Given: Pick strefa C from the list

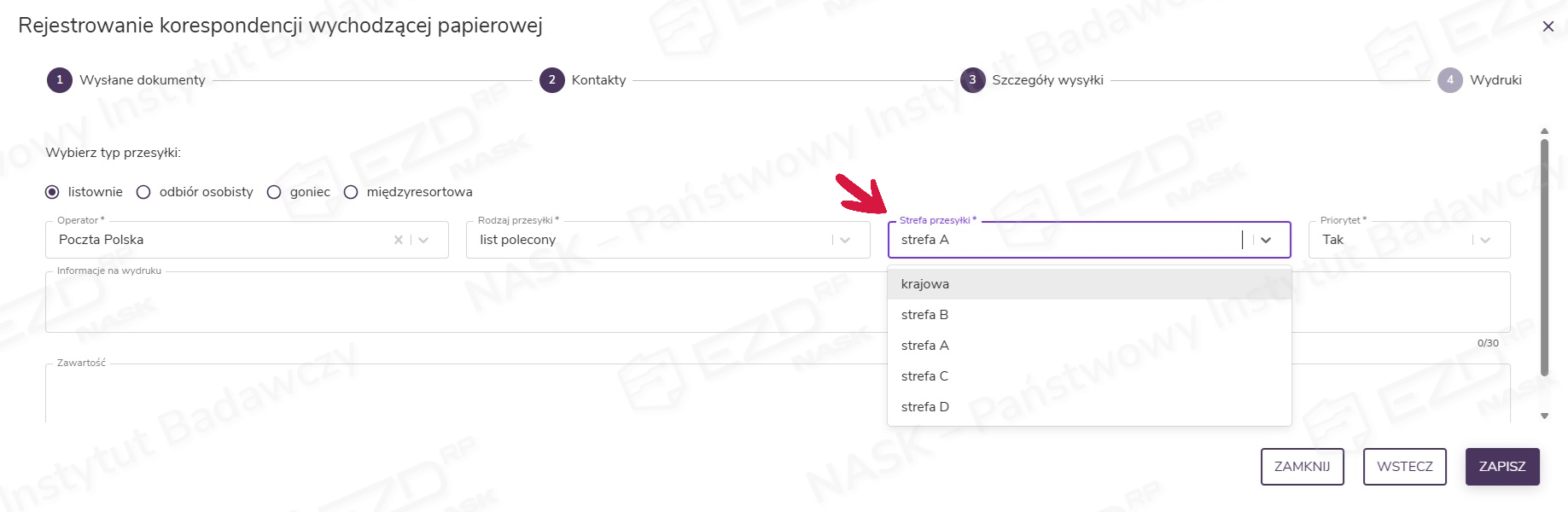Looking at the screenshot, I should click(x=924, y=376).
